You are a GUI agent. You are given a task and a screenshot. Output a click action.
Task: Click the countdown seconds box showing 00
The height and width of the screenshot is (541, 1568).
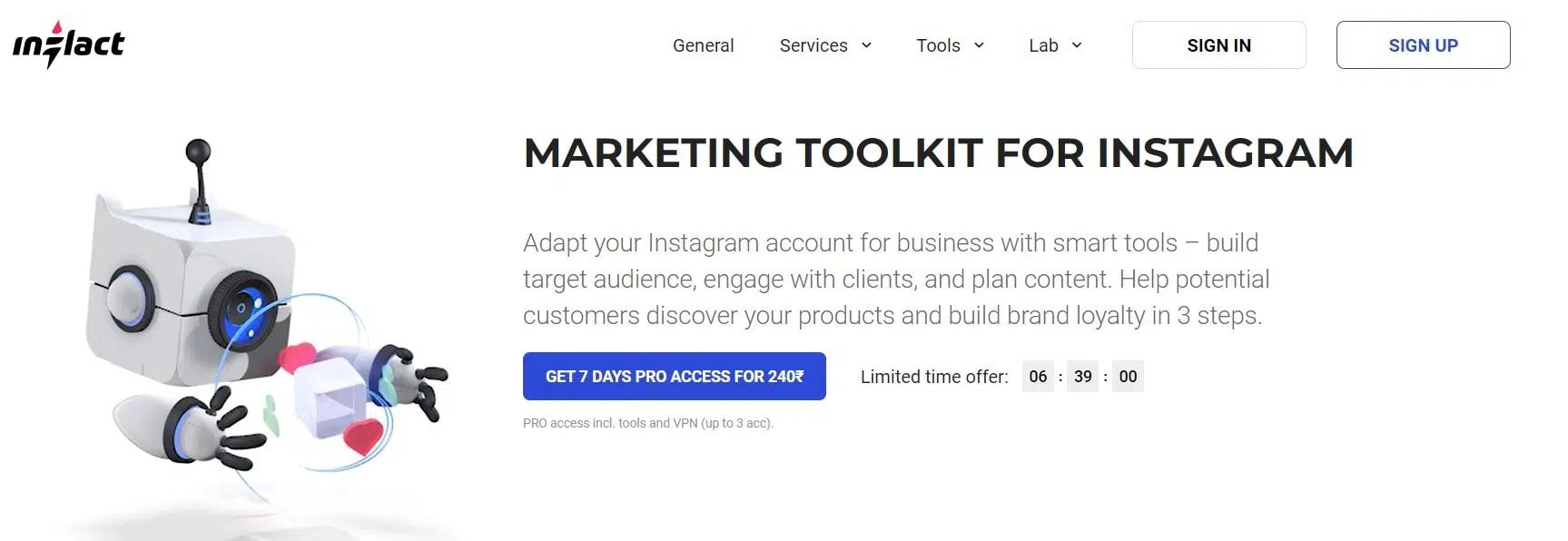[1128, 377]
